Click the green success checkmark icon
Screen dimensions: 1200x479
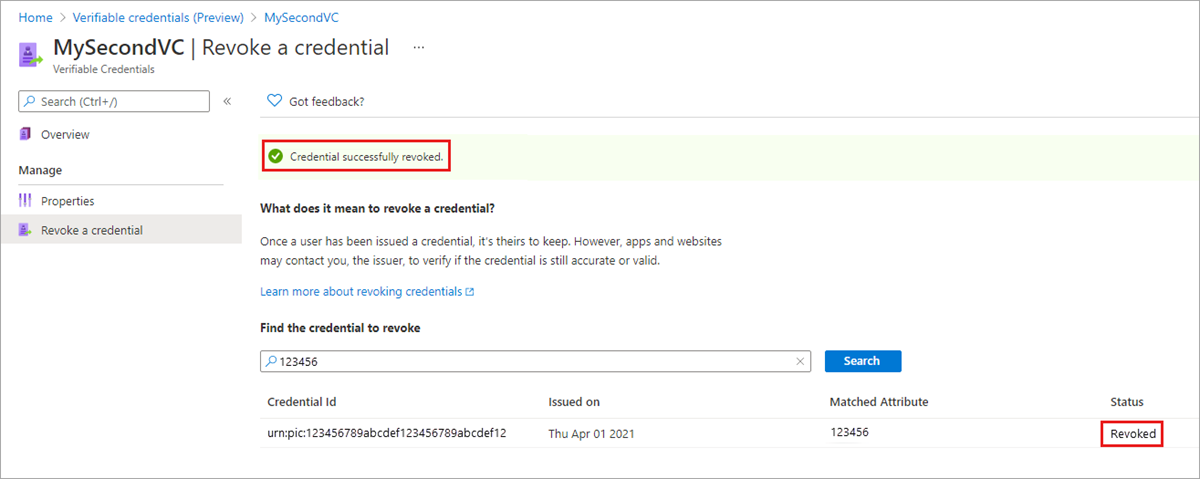coord(276,157)
